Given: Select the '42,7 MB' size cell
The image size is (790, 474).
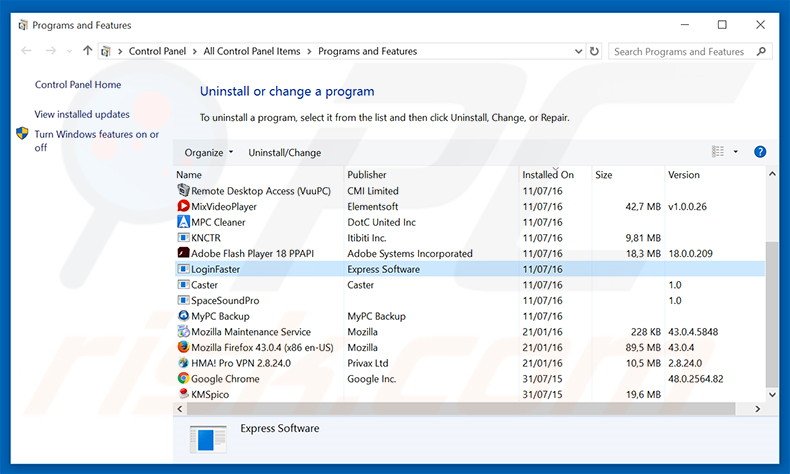Looking at the screenshot, I should (643, 207).
